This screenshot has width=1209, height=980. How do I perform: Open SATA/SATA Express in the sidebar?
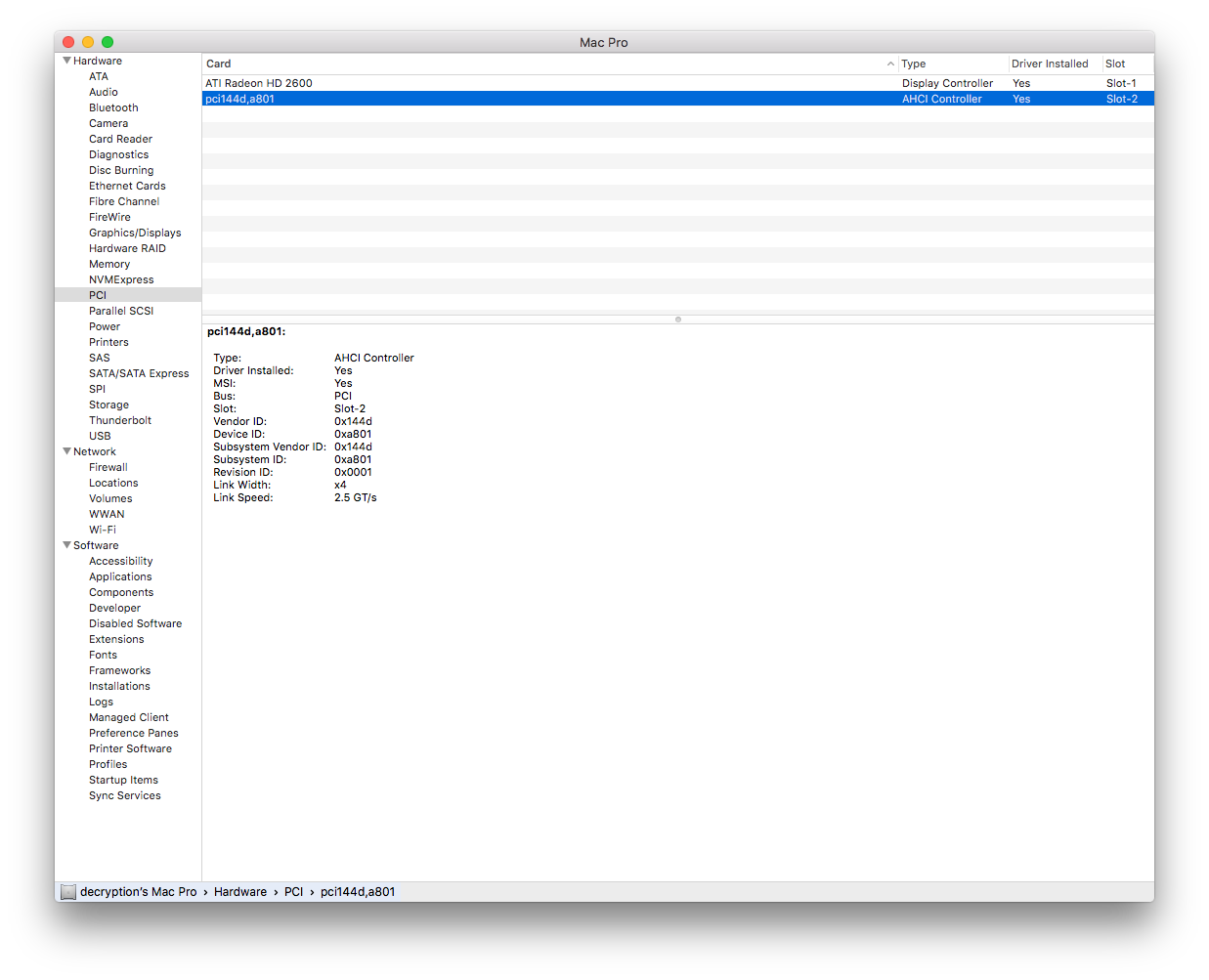point(139,373)
